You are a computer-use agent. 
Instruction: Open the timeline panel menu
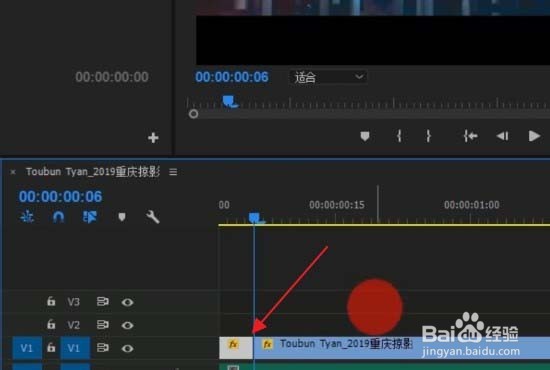click(173, 172)
